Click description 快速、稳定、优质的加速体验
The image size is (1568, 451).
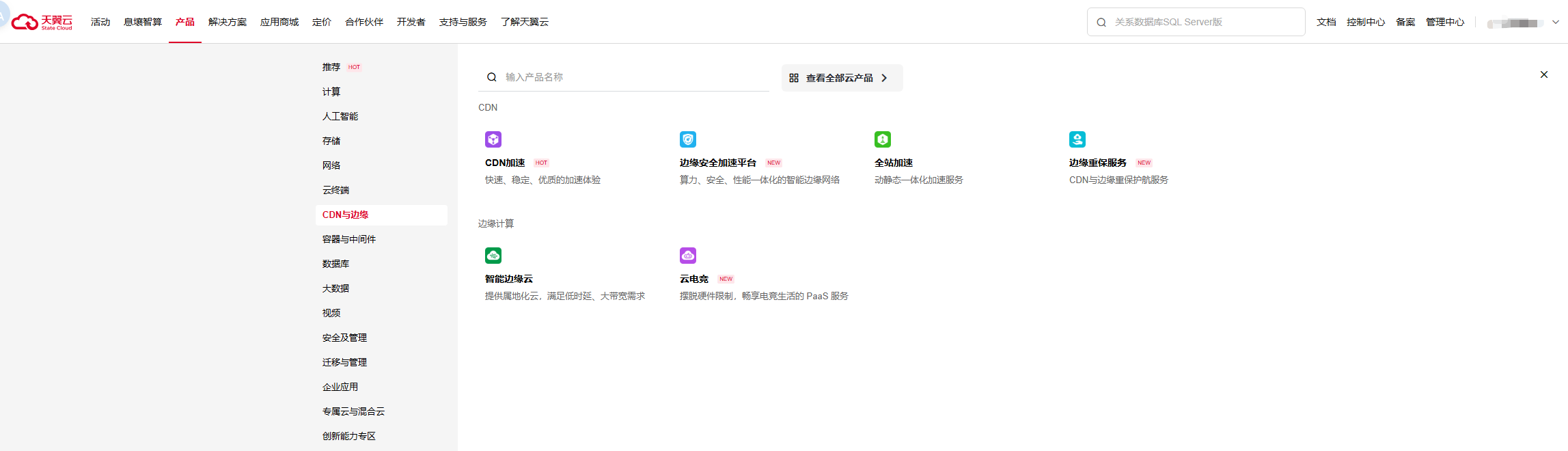543,180
